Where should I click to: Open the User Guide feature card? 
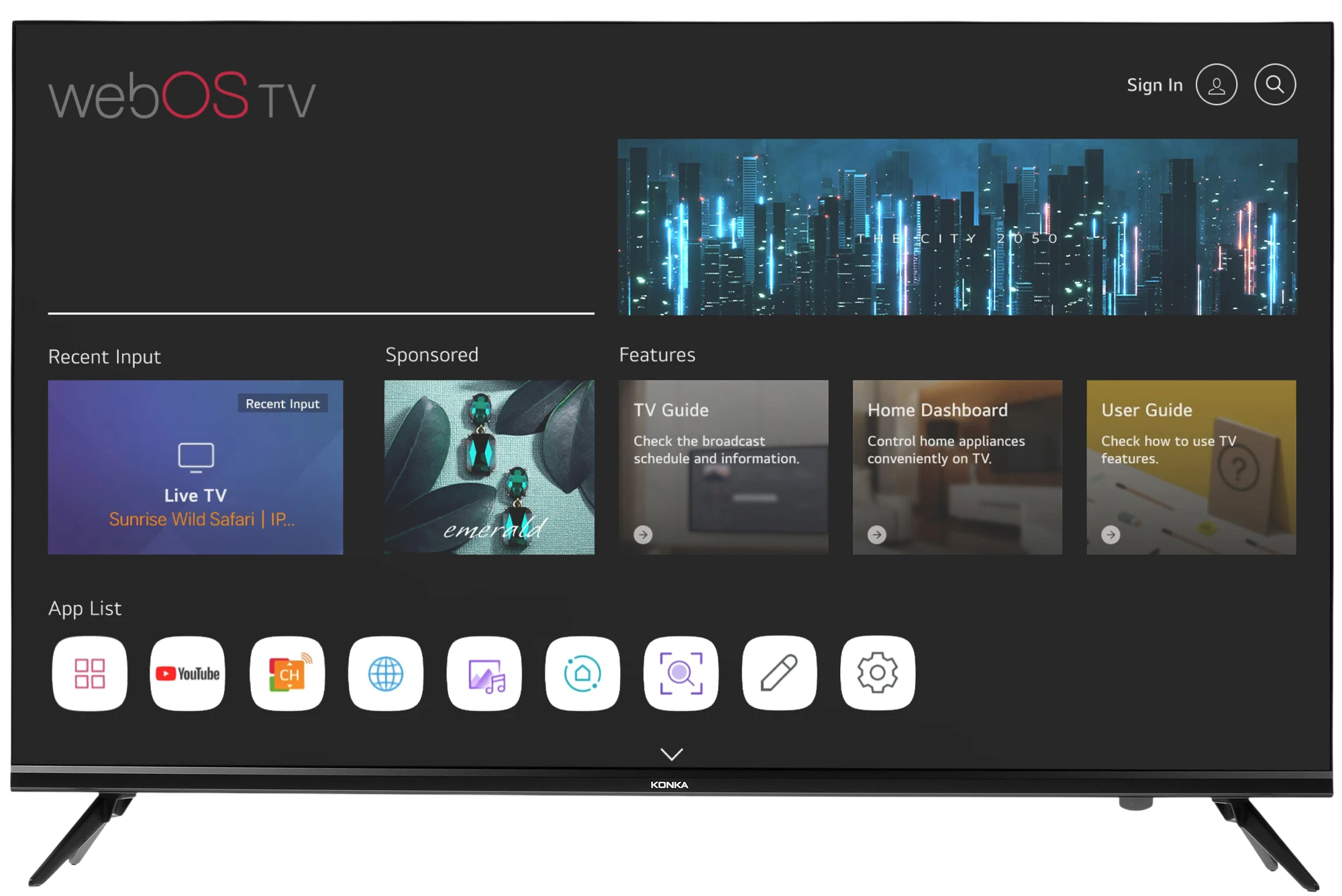[1191, 467]
